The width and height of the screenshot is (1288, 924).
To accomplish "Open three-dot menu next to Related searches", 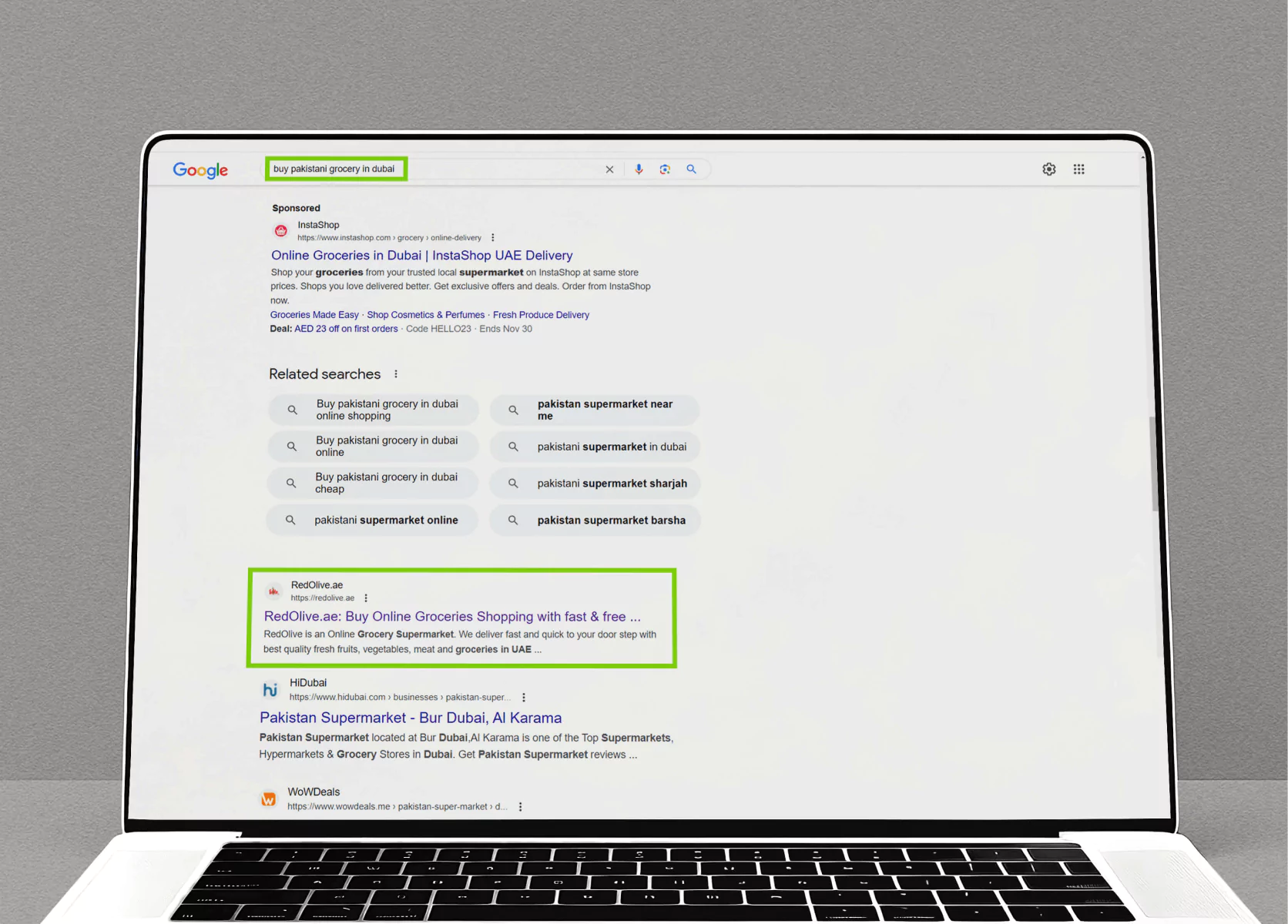I will coord(396,374).
